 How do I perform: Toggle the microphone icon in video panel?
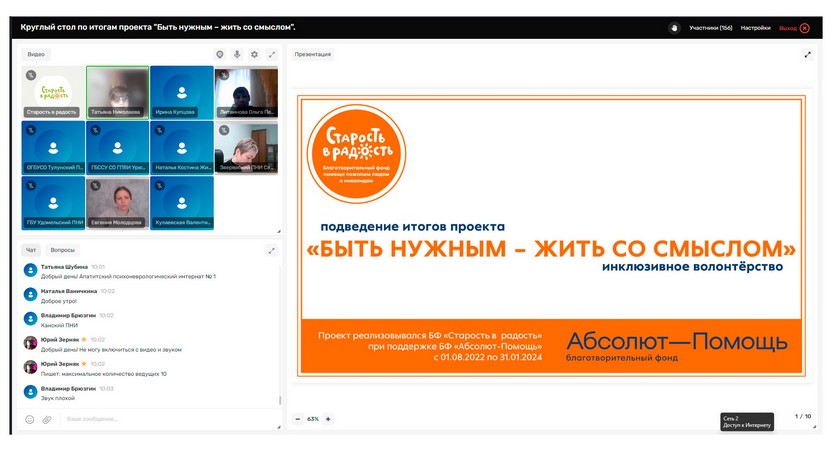(237, 54)
